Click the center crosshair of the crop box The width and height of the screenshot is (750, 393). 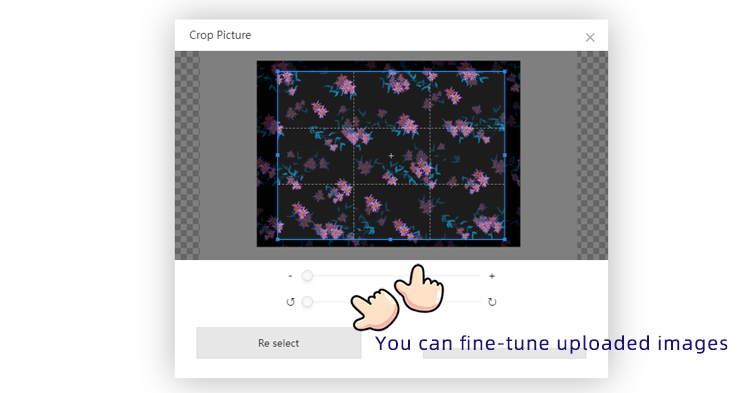coord(391,155)
